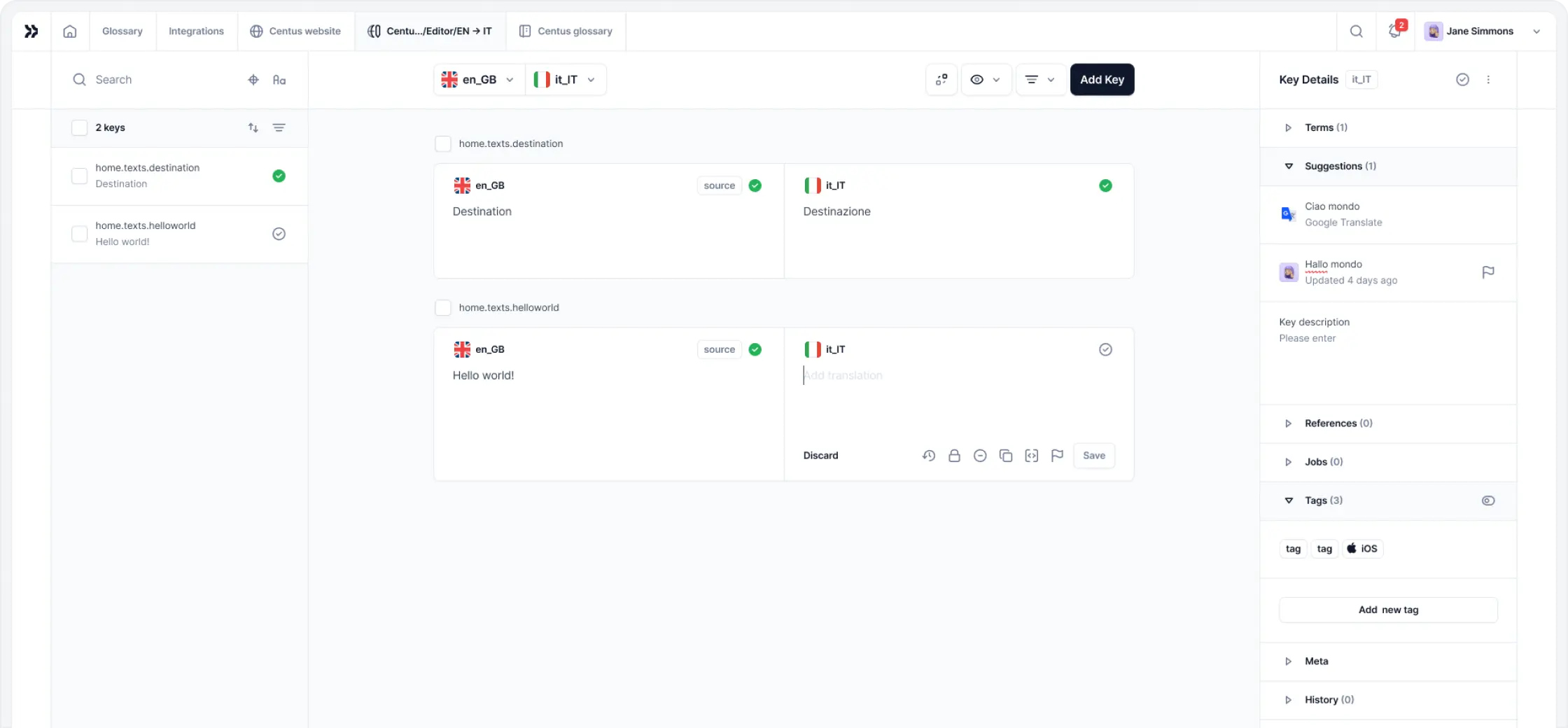Check the home.texts.destination checkbox in sidebar
The image size is (1568, 728).
(80, 176)
